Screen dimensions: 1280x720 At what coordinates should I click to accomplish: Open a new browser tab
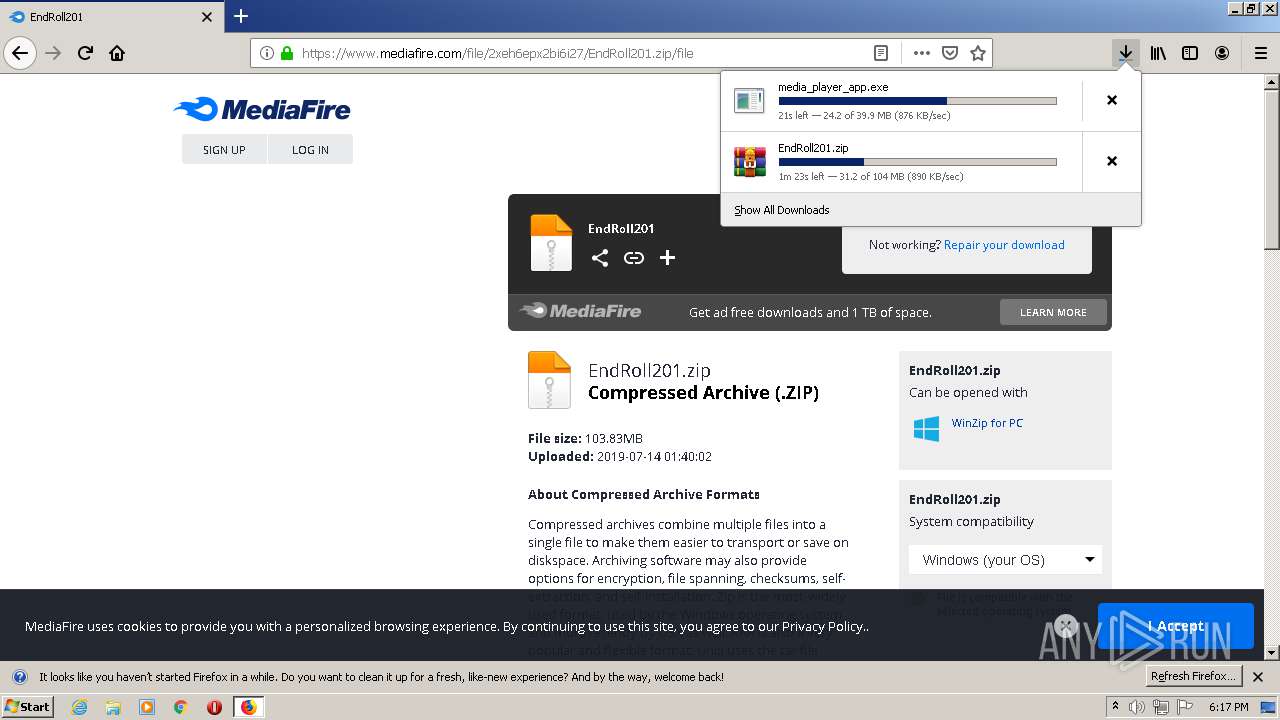241,16
